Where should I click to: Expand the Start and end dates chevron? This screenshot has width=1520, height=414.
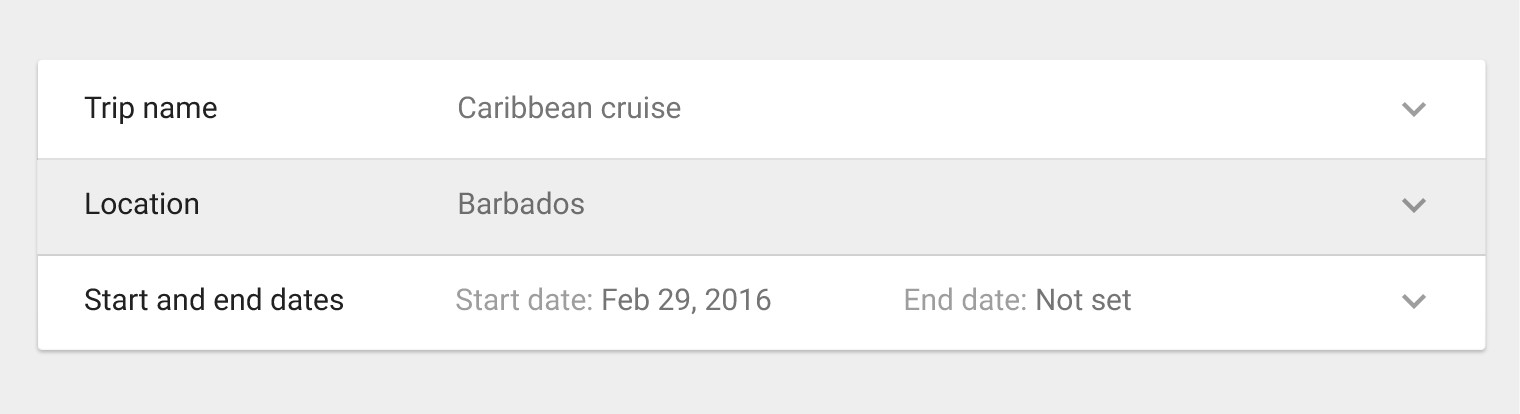(1413, 301)
